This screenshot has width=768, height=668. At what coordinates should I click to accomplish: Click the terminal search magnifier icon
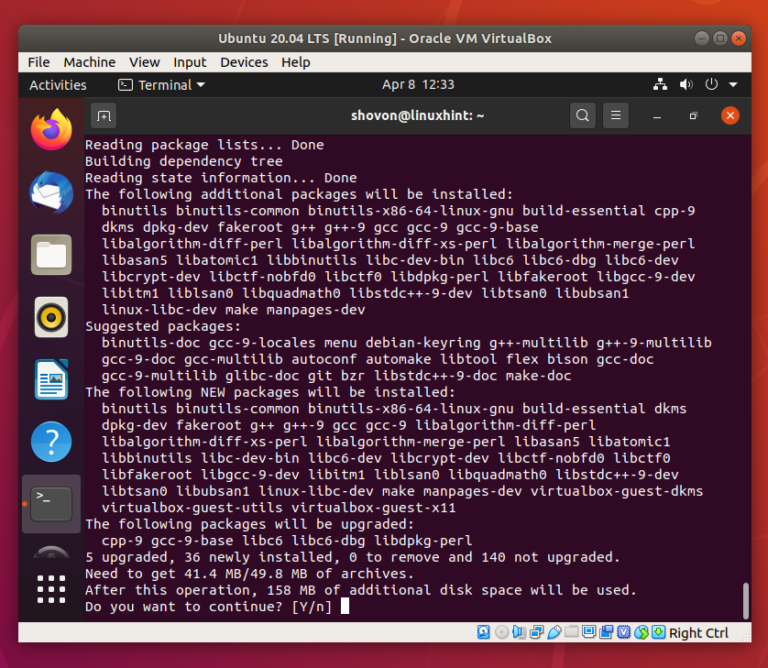pyautogui.click(x=582, y=116)
